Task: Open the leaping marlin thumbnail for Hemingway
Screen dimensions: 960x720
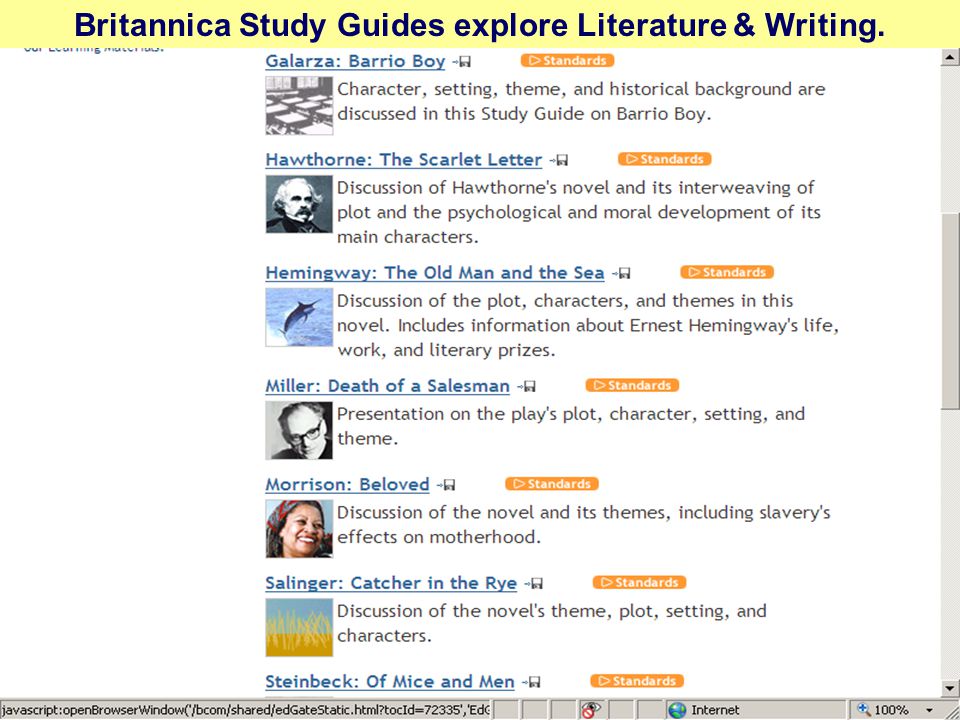Action: pos(299,317)
